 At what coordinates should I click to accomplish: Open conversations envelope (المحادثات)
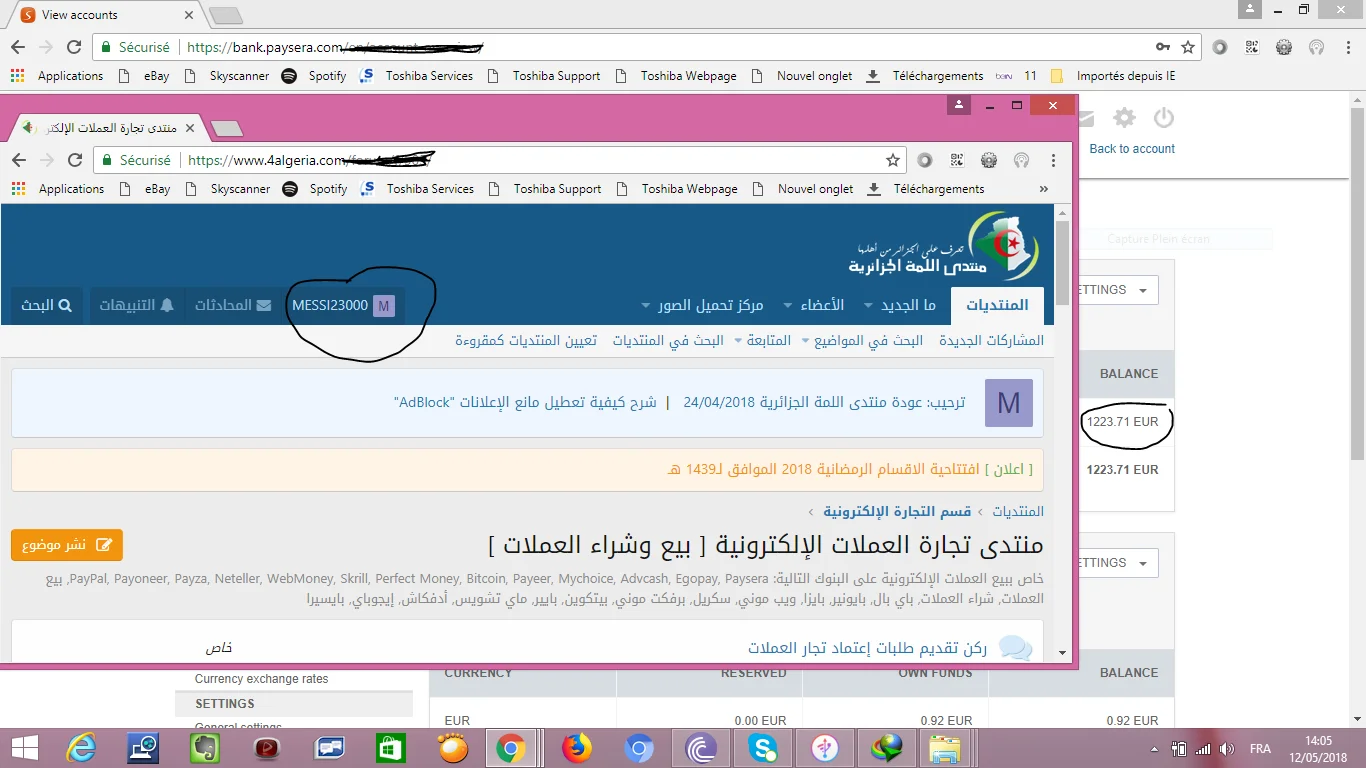232,305
